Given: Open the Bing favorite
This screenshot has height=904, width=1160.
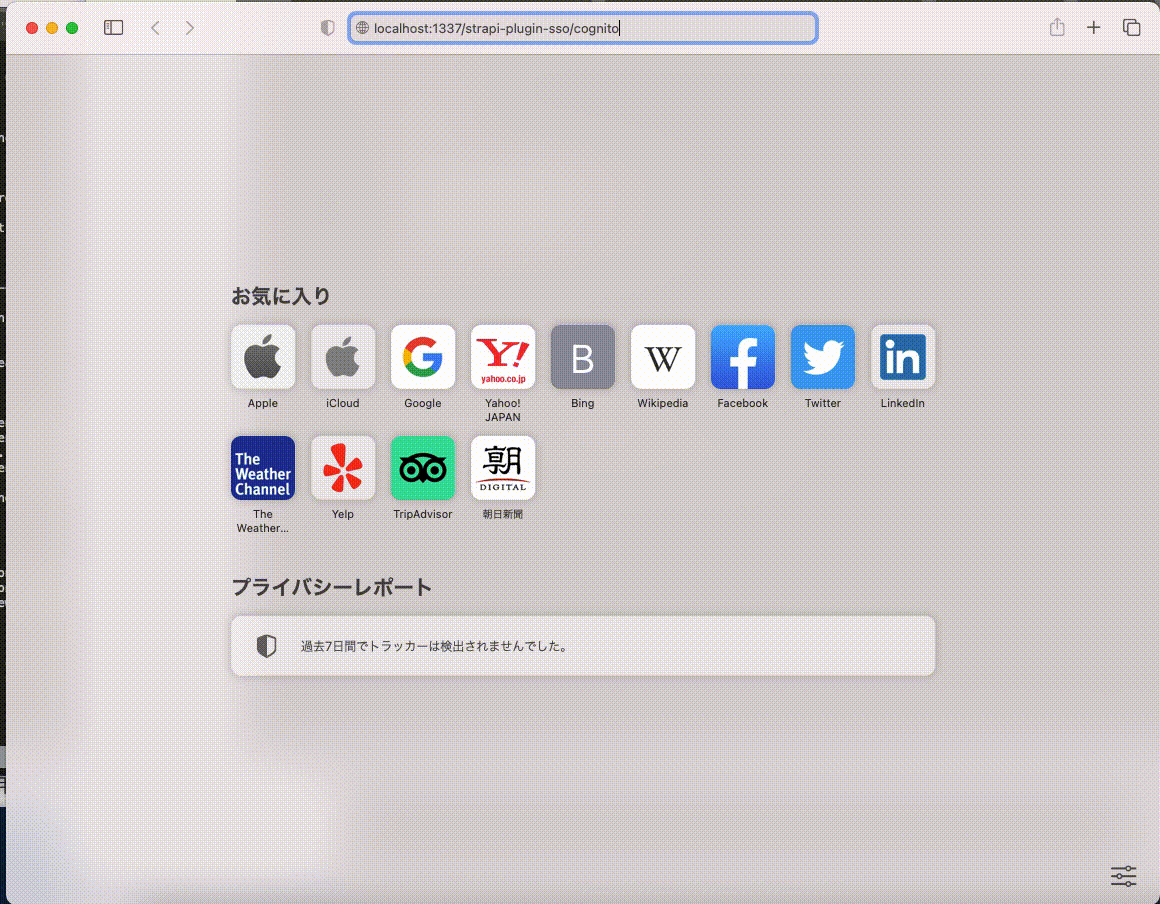Looking at the screenshot, I should pos(582,357).
